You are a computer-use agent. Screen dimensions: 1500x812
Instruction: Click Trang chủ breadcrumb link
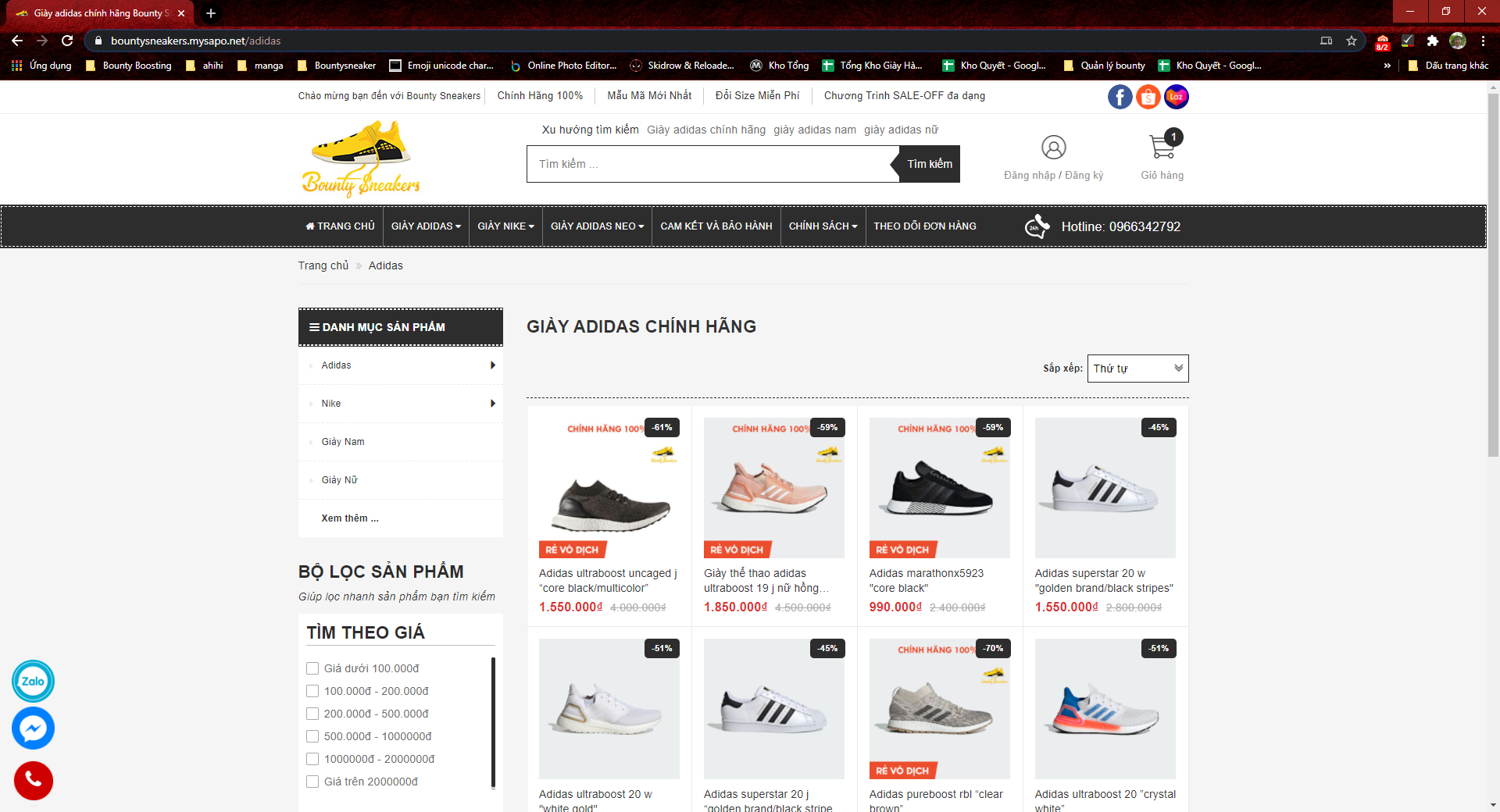click(x=323, y=265)
